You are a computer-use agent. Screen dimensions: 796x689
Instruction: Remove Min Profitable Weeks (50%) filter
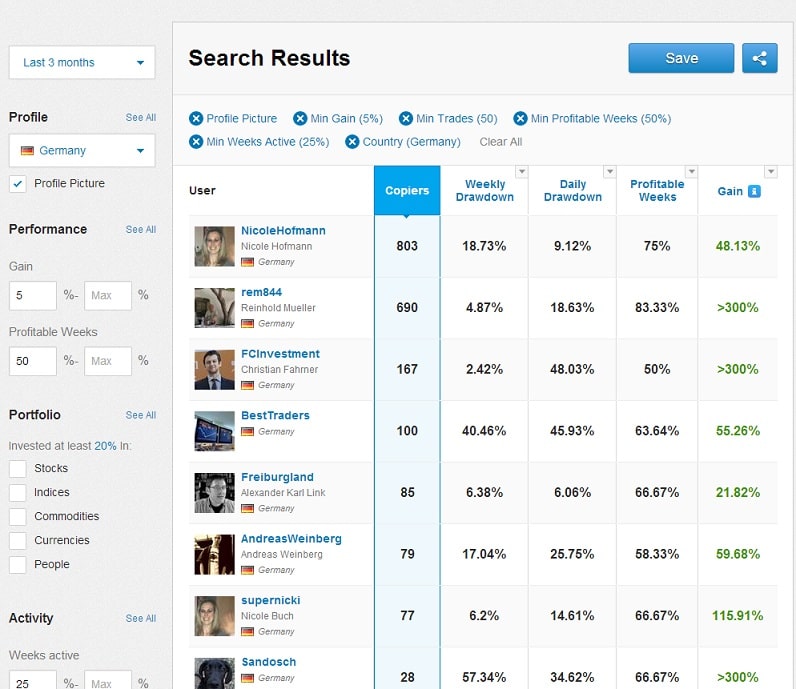tap(520, 119)
